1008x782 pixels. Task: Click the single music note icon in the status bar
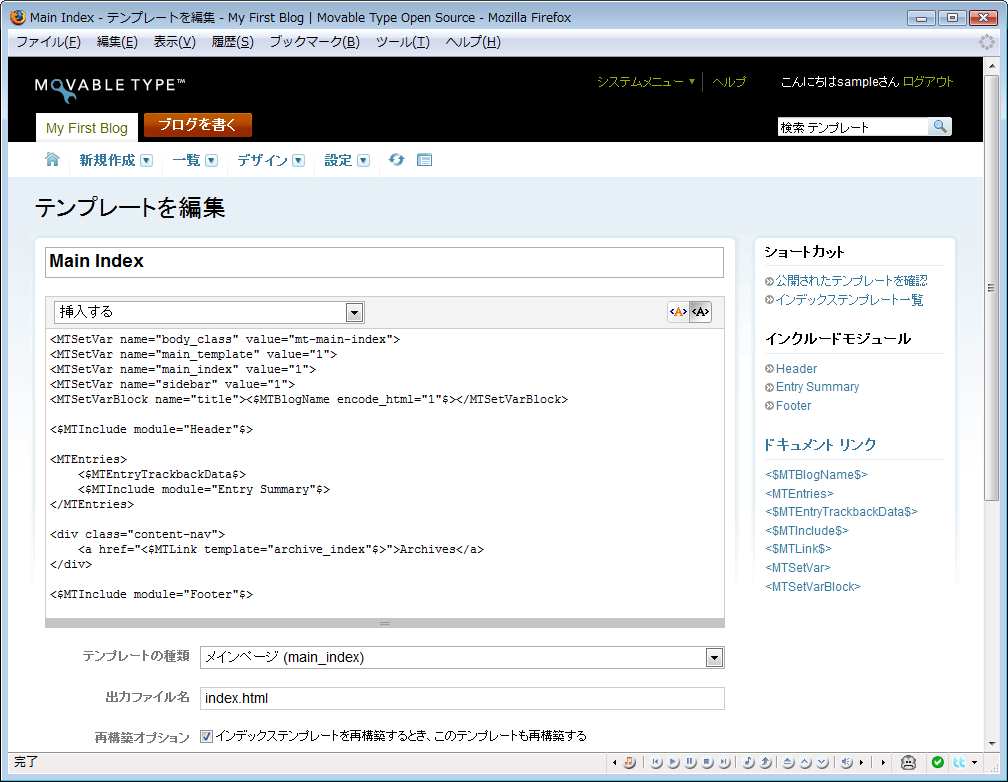tap(748, 763)
